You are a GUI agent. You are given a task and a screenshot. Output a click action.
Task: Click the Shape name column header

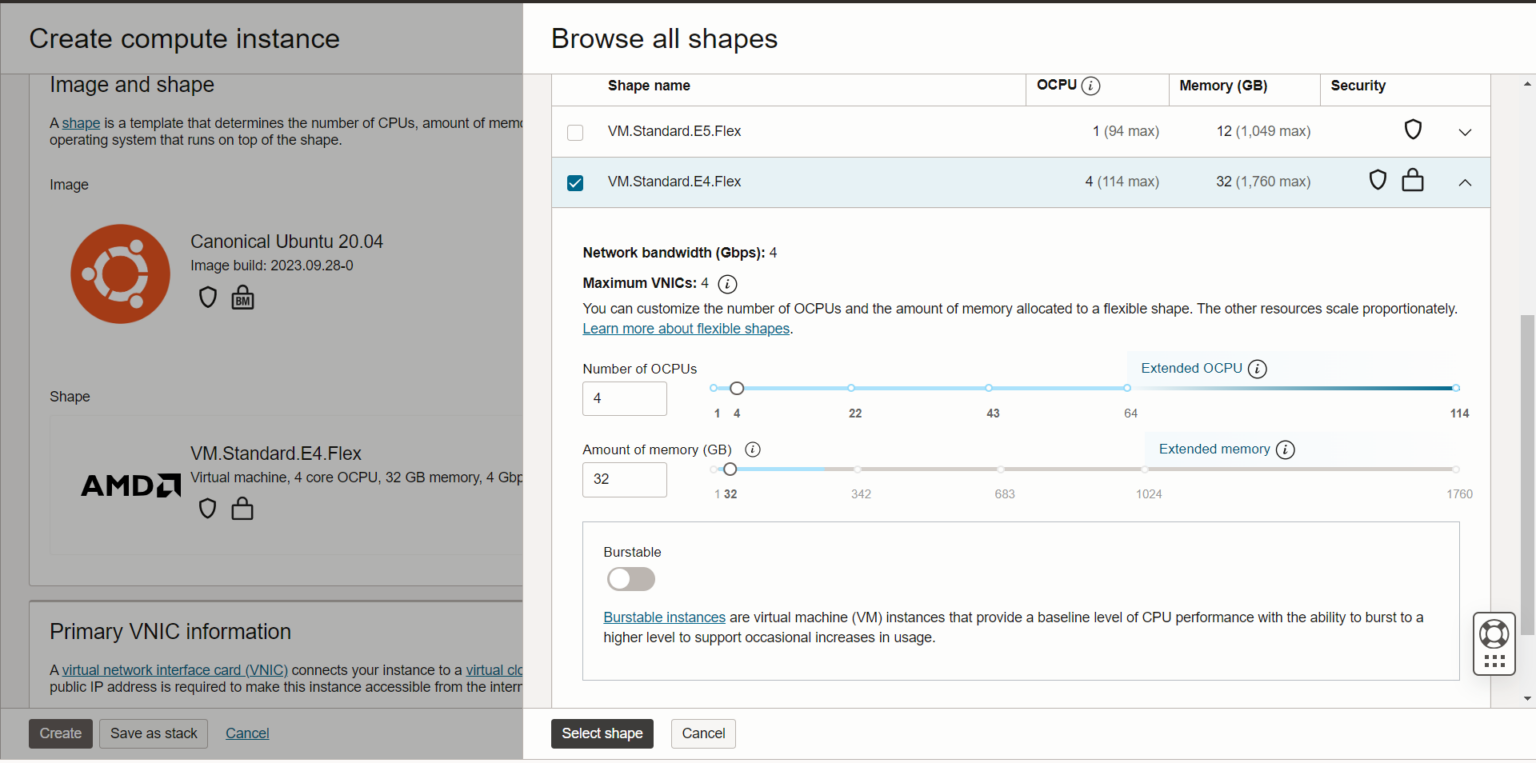click(649, 86)
